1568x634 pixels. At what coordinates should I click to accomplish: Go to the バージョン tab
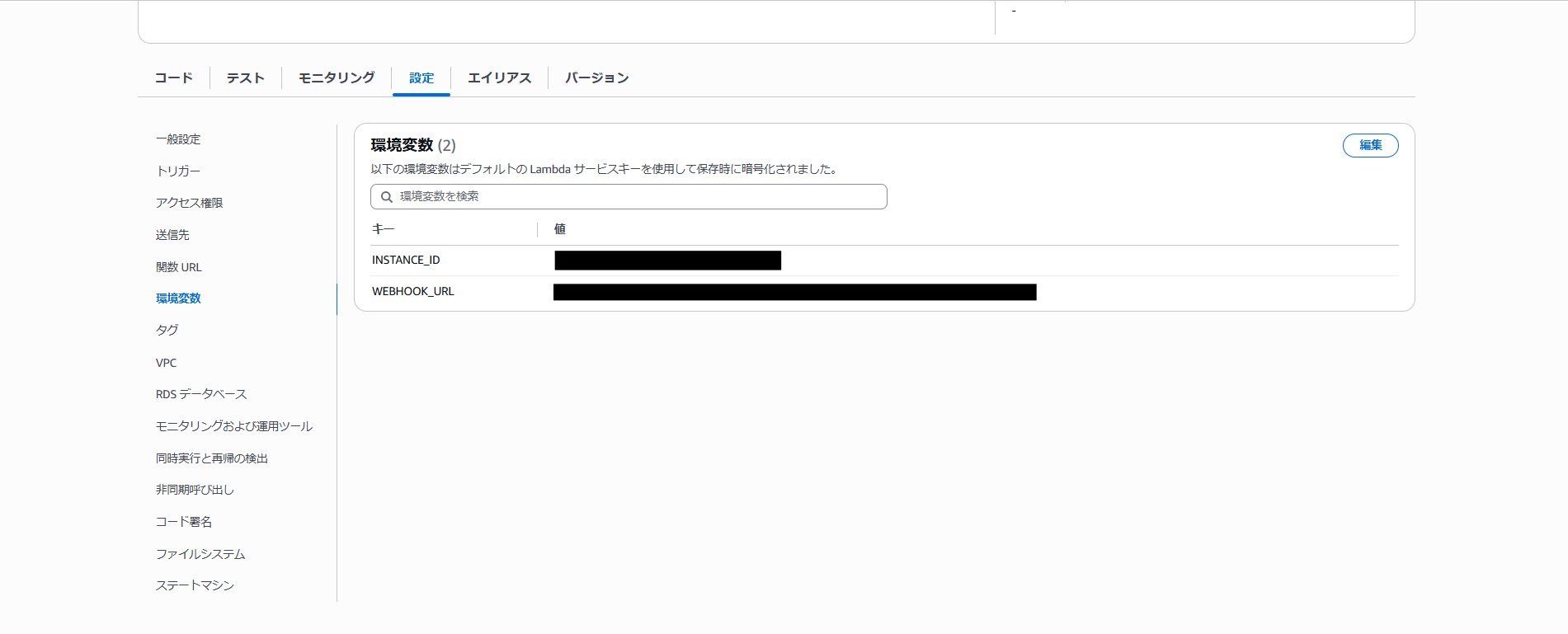596,77
